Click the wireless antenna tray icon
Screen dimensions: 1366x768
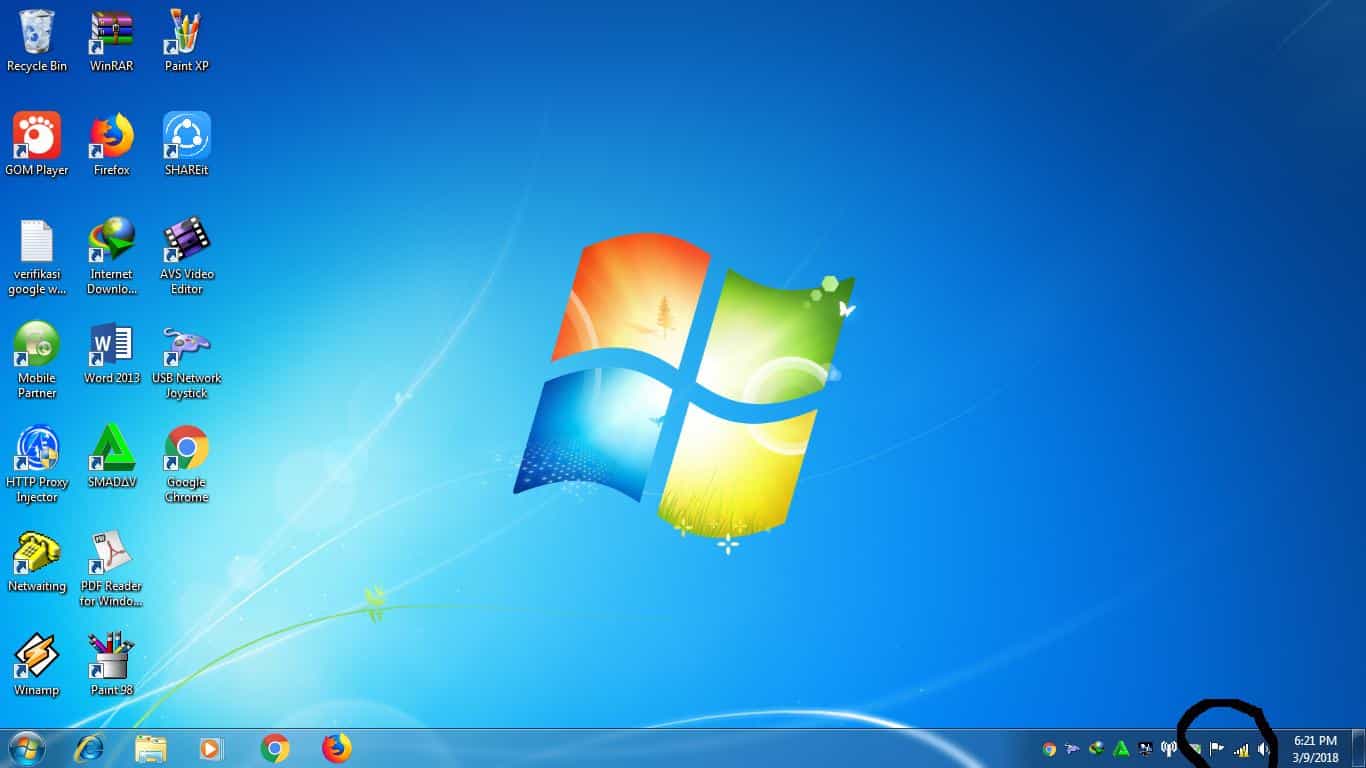(x=1169, y=749)
